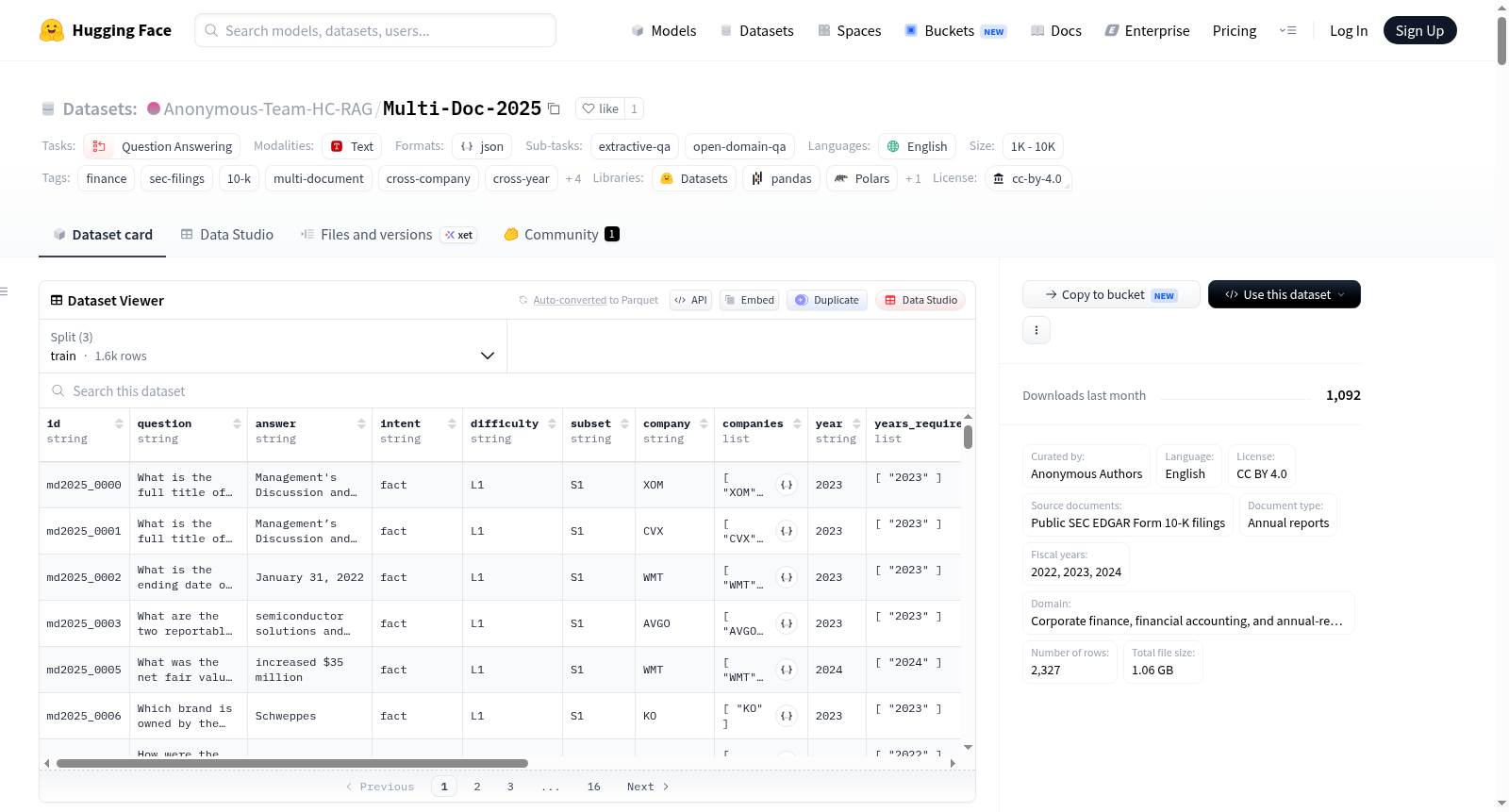Click the table's vertical scrollbar thumb
This screenshot has width=1509, height=812.
click(x=968, y=437)
